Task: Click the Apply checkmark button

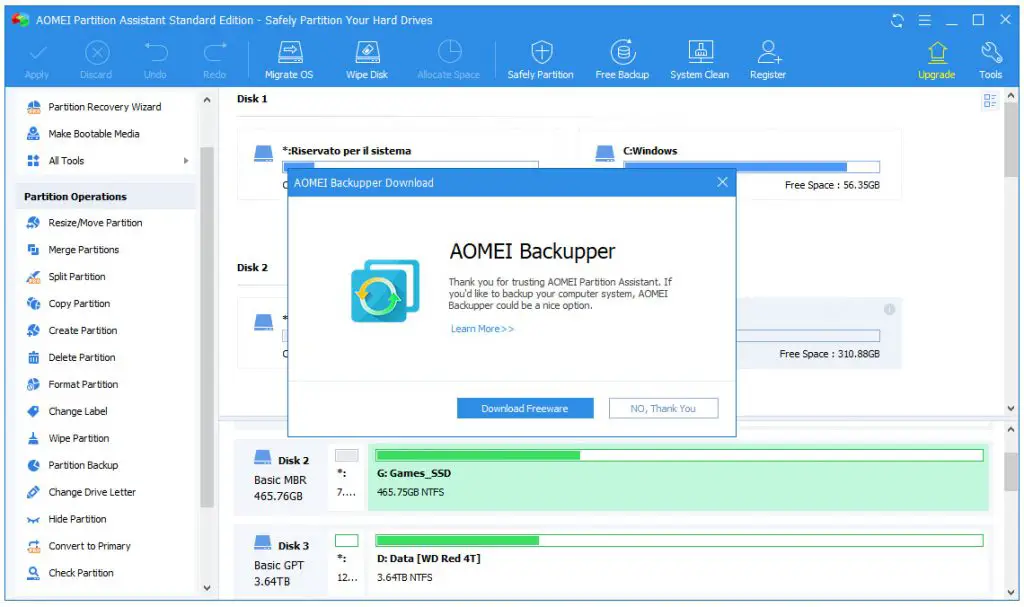Action: click(x=37, y=60)
